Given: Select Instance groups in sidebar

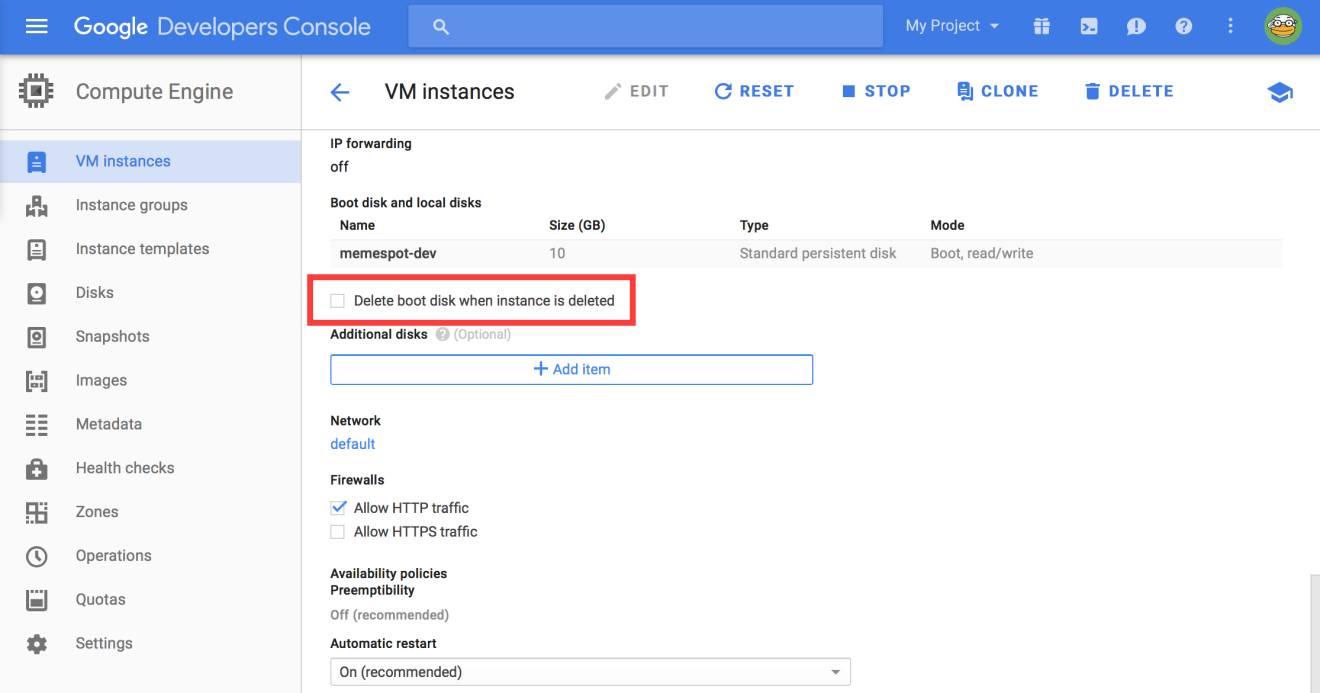Looking at the screenshot, I should click(132, 205).
